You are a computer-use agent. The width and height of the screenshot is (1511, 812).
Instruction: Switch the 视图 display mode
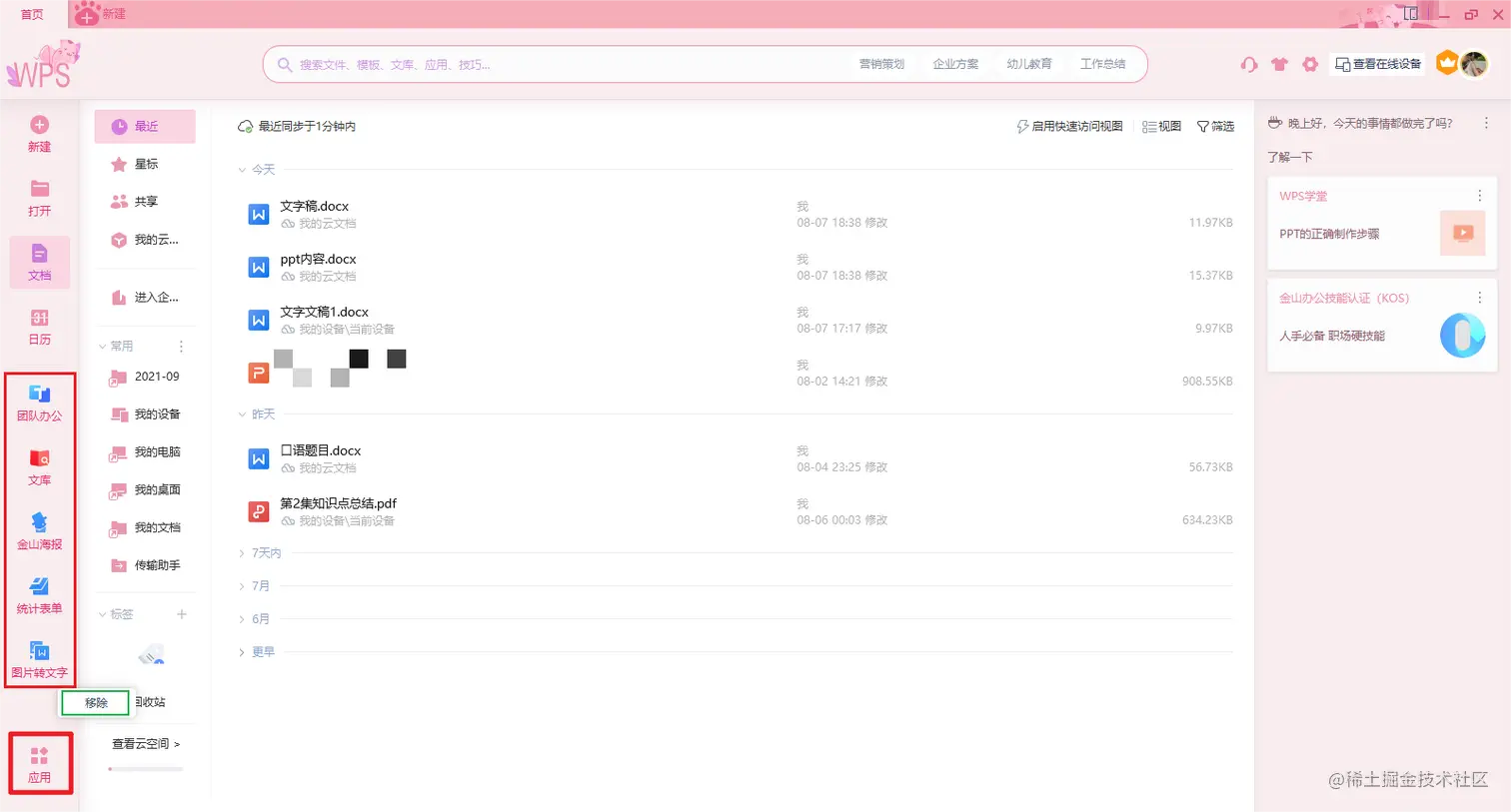click(1161, 126)
